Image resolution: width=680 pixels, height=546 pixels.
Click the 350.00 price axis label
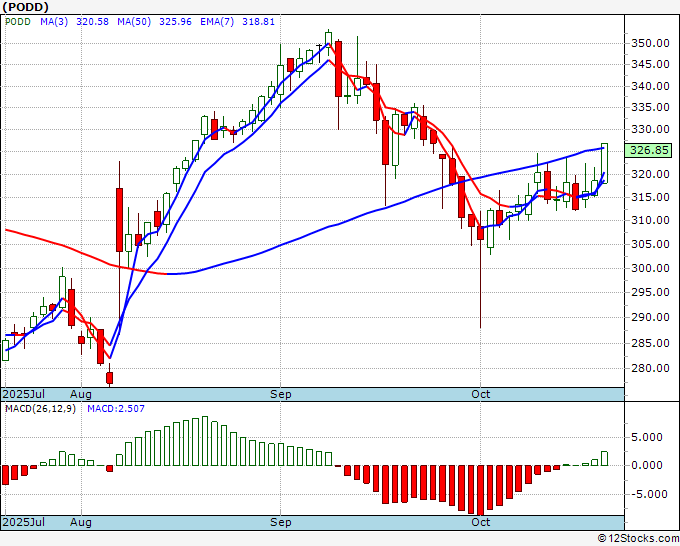click(x=650, y=43)
